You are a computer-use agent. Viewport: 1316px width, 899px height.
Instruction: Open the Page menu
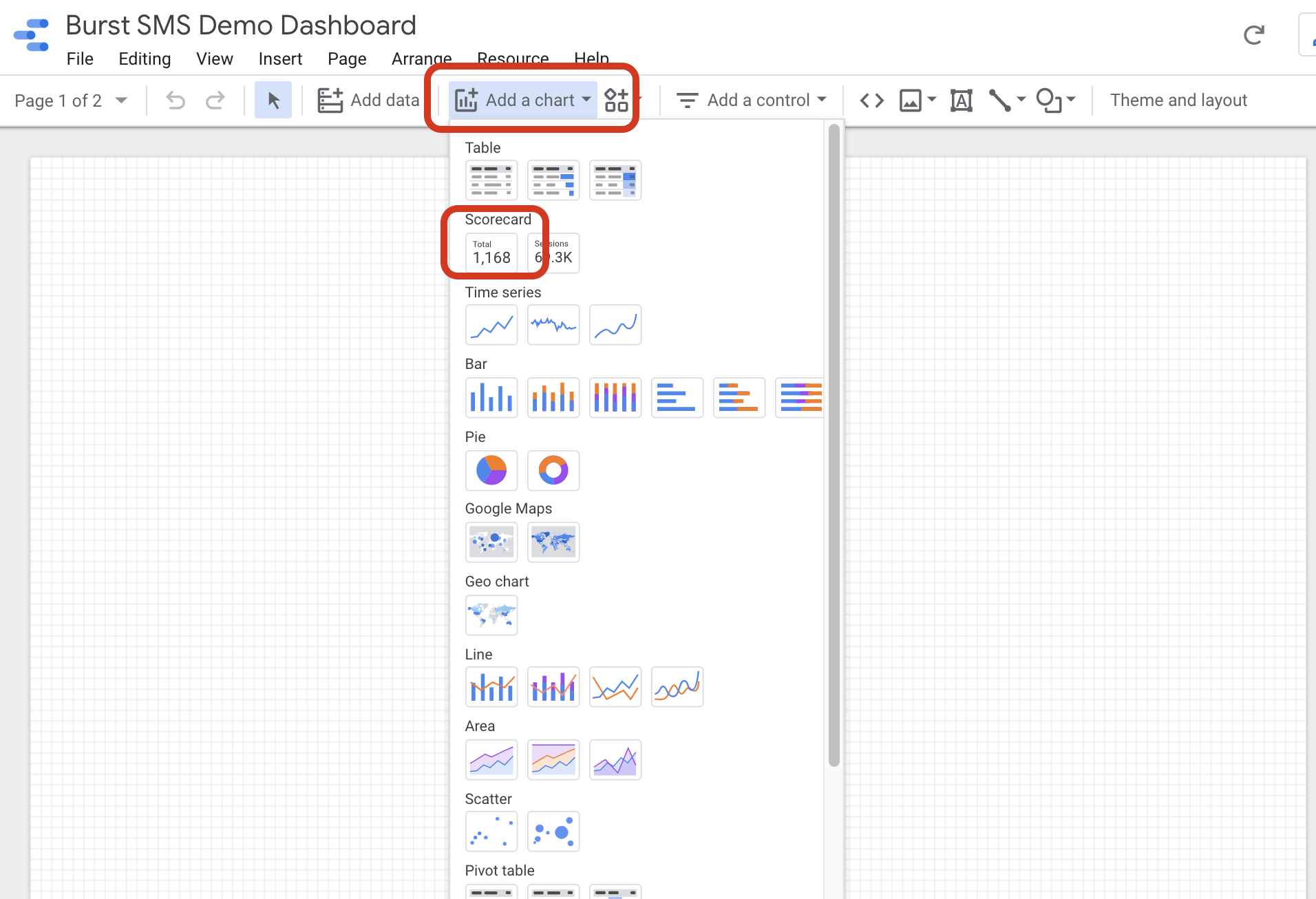(x=347, y=59)
